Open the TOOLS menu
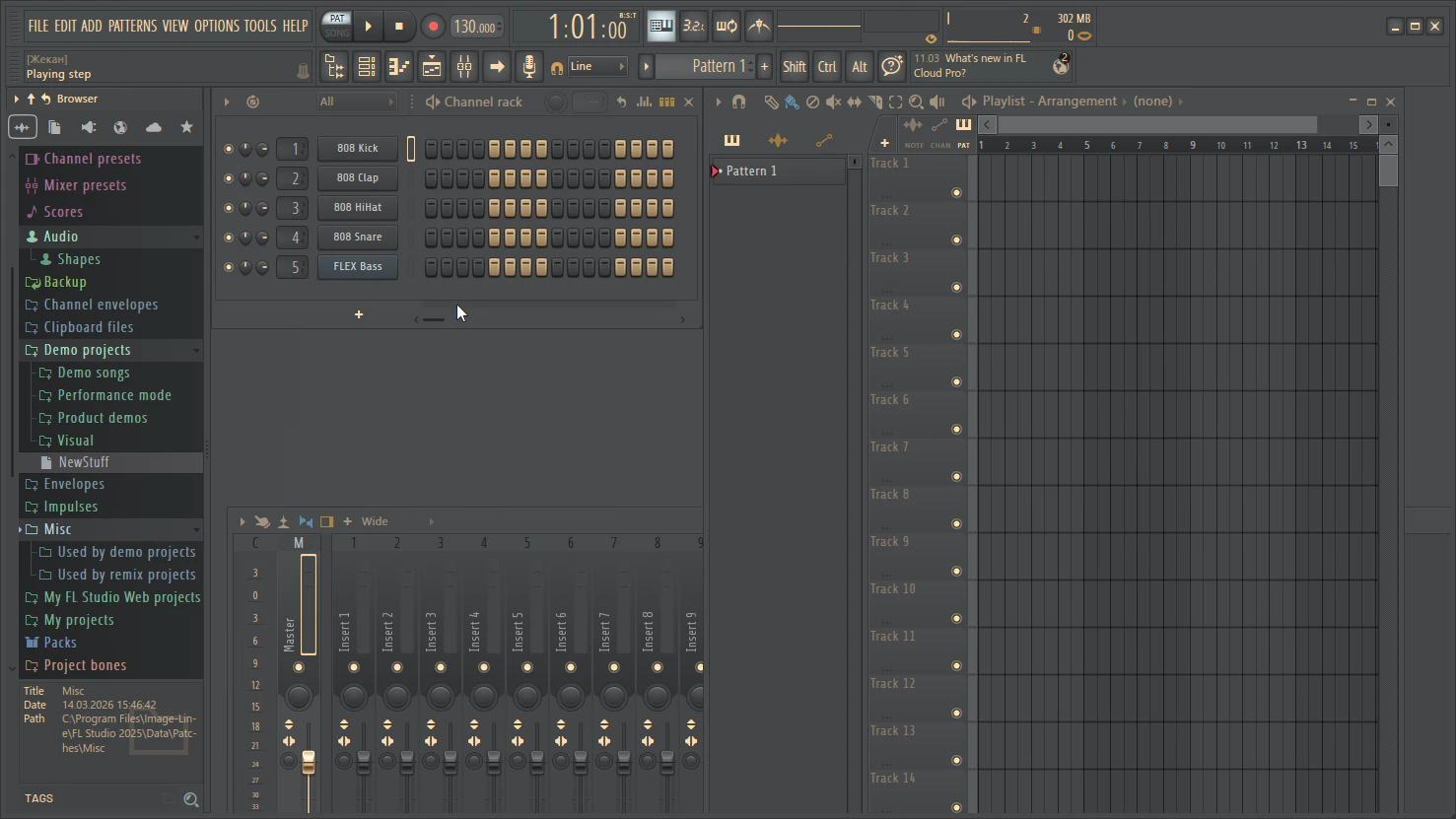The image size is (1456, 819). 260,26
